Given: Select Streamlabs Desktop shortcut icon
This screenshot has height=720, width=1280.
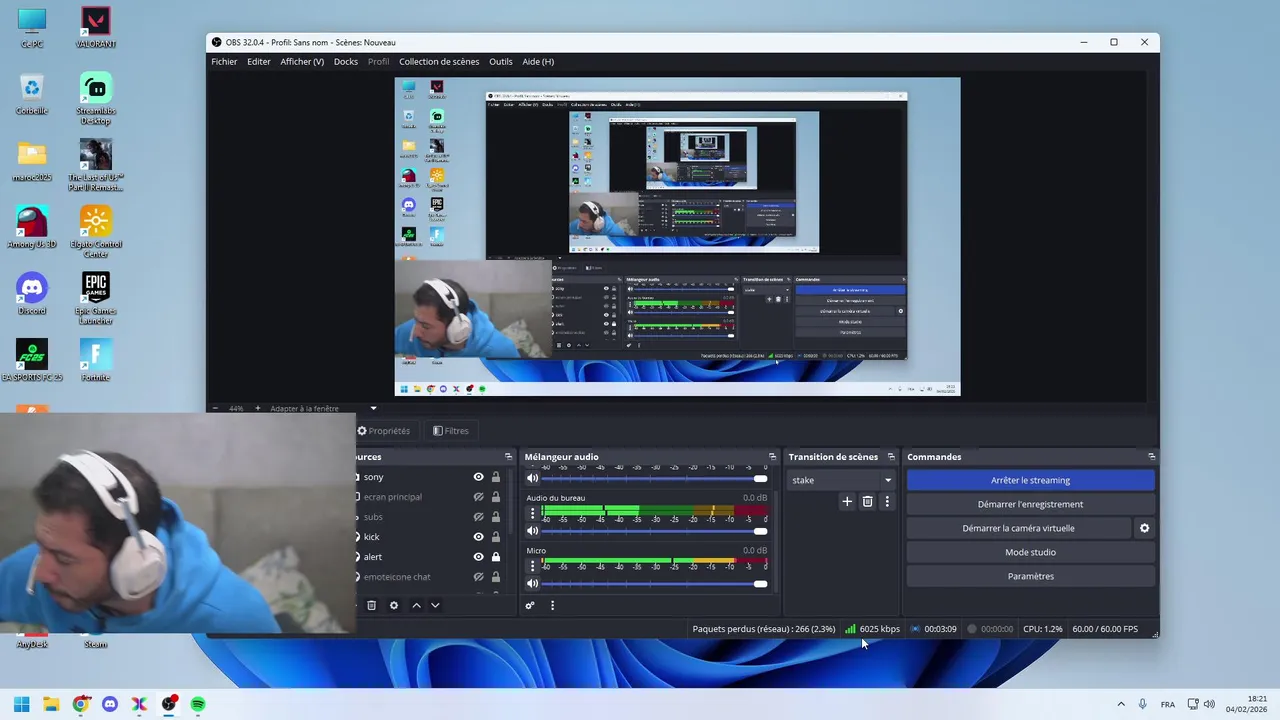Looking at the screenshot, I should click(96, 98).
